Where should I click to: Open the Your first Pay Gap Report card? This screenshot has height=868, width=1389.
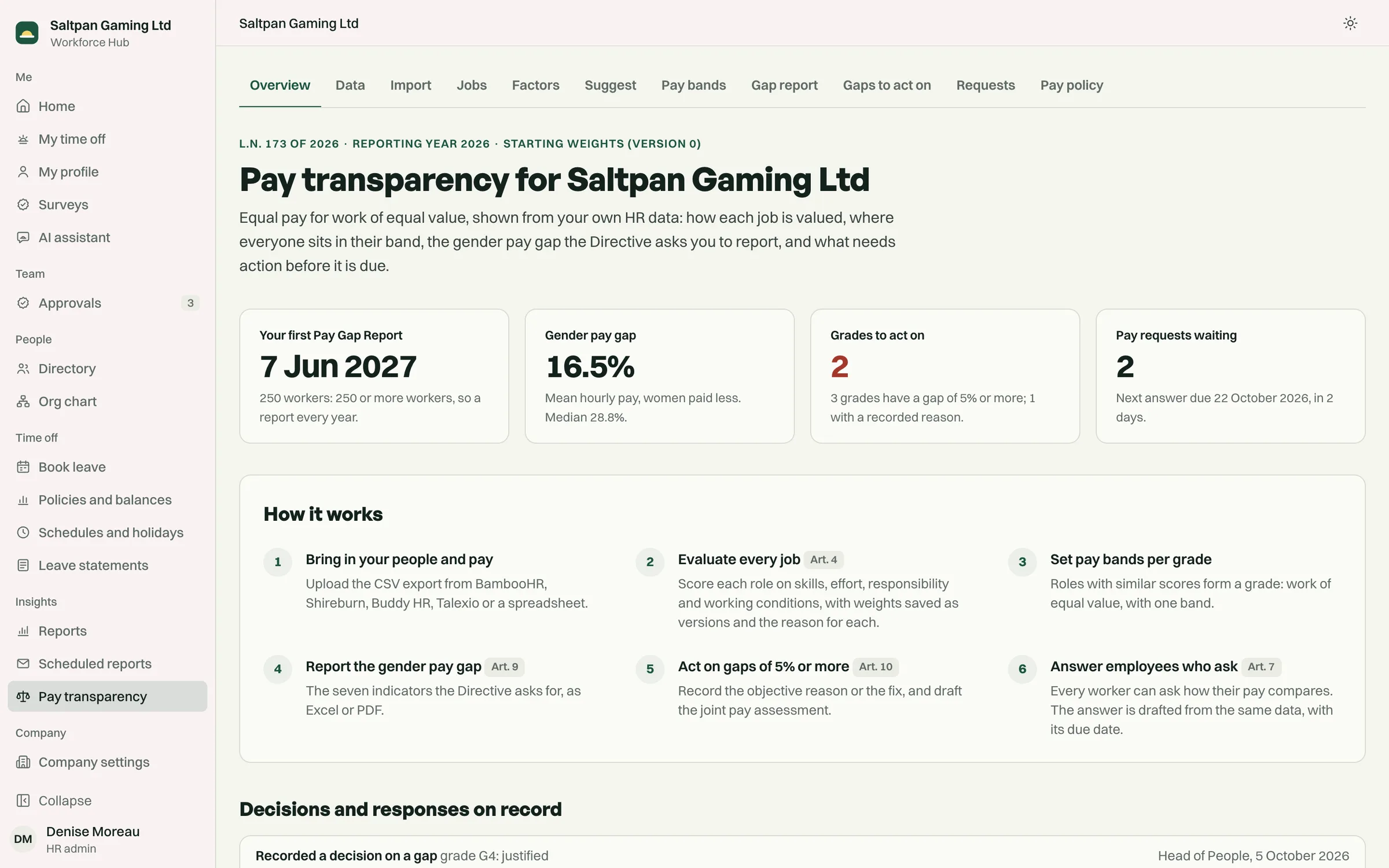374,376
